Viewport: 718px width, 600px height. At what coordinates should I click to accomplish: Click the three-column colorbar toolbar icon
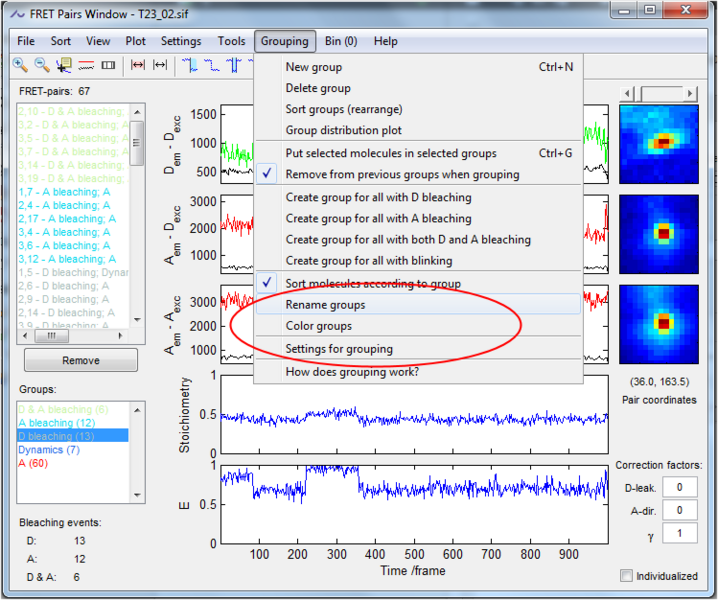108,65
